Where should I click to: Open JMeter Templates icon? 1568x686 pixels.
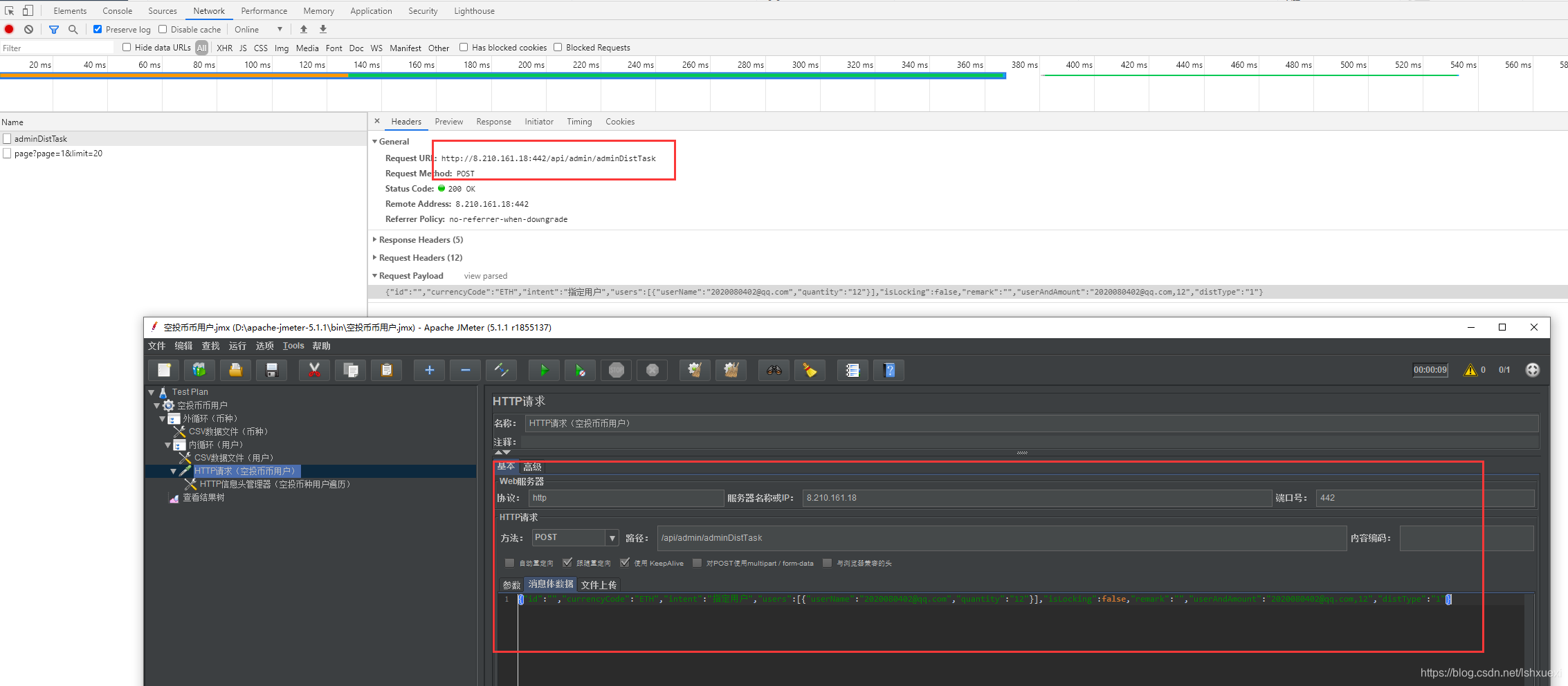199,370
